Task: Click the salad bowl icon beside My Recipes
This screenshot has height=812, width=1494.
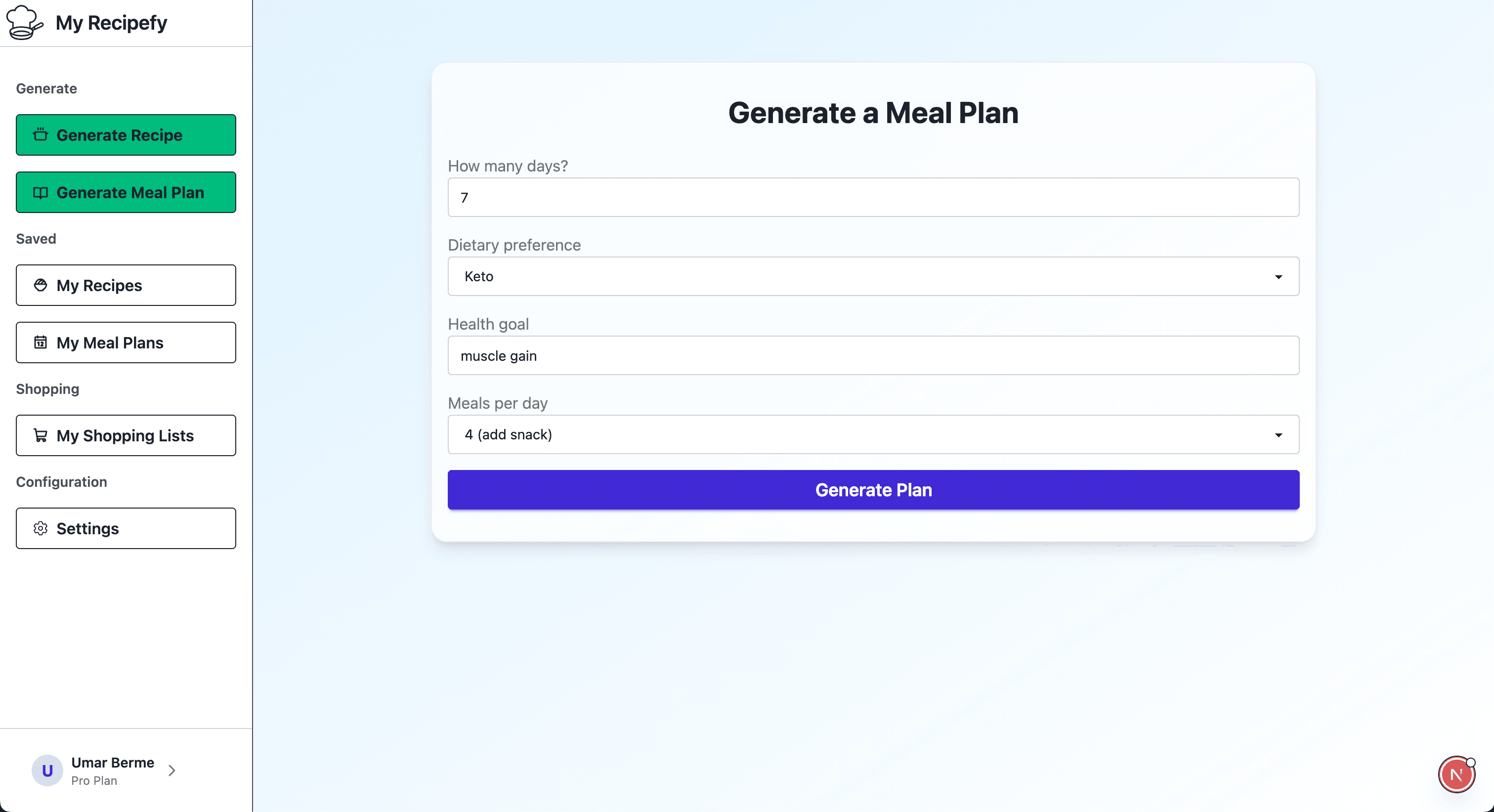Action: coord(40,285)
